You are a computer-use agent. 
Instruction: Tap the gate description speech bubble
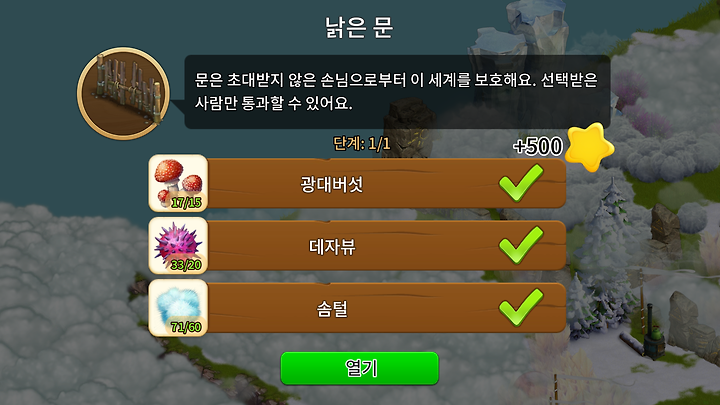click(x=397, y=92)
